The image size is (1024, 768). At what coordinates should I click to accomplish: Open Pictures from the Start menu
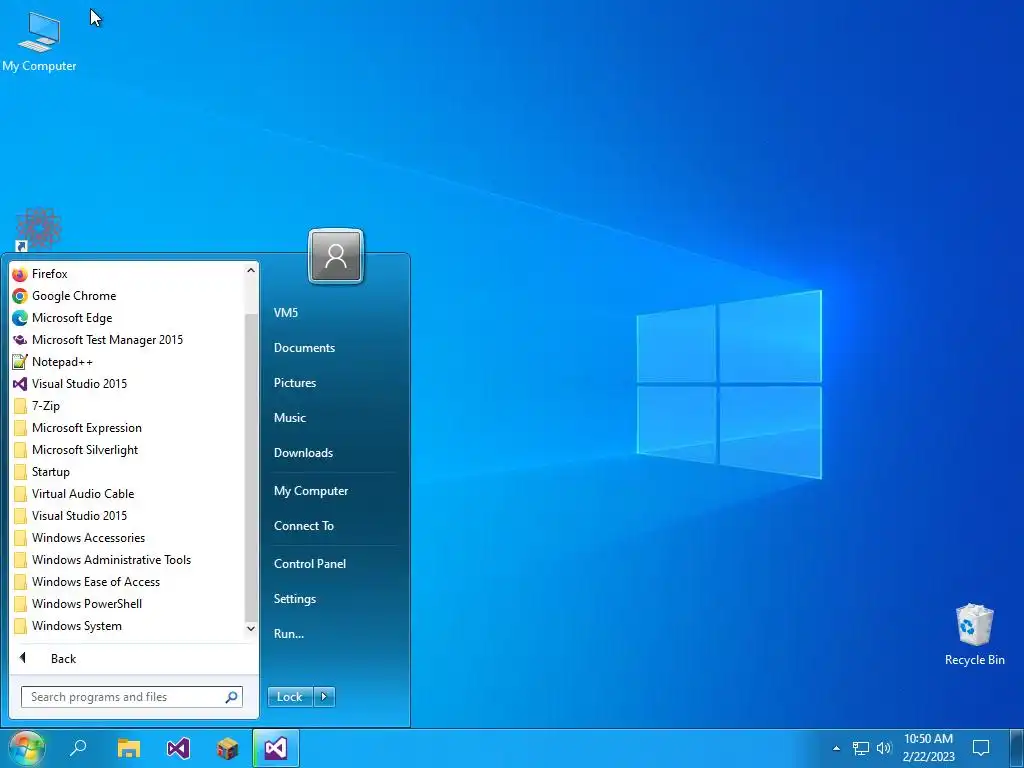coord(295,383)
